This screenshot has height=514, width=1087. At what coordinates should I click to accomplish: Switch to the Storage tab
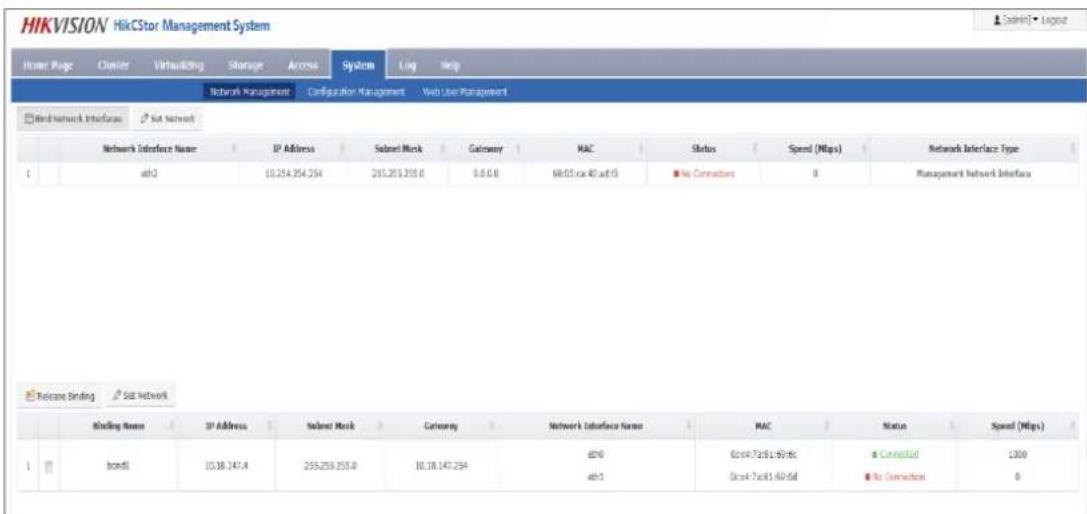(x=245, y=65)
